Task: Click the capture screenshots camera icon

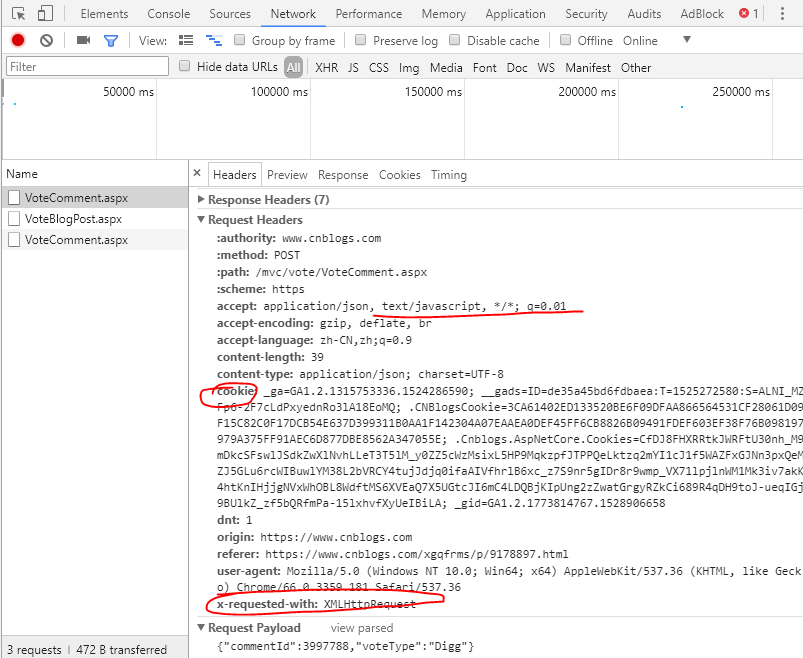Action: pyautogui.click(x=83, y=40)
